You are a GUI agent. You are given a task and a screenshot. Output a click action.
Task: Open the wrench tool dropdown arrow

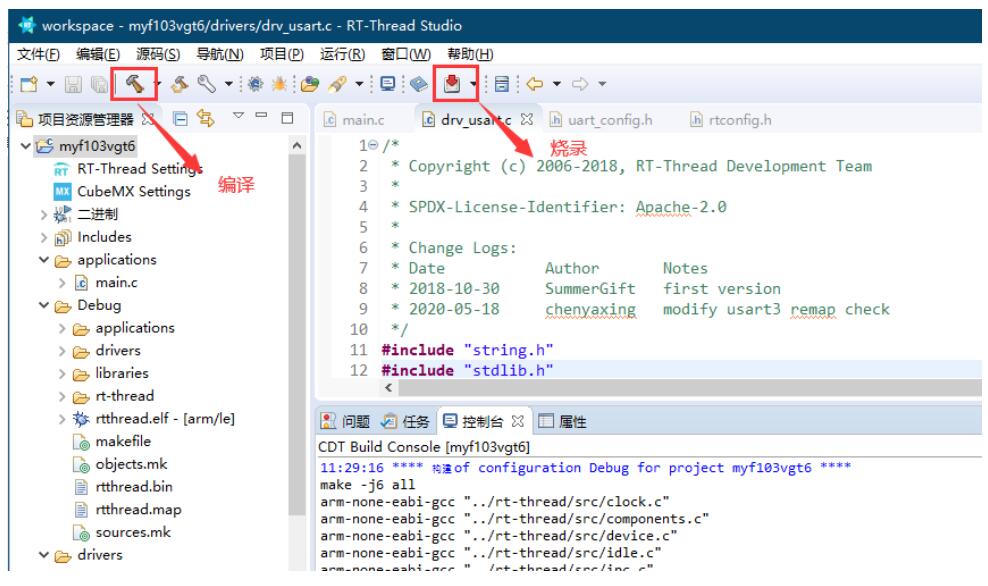229,84
